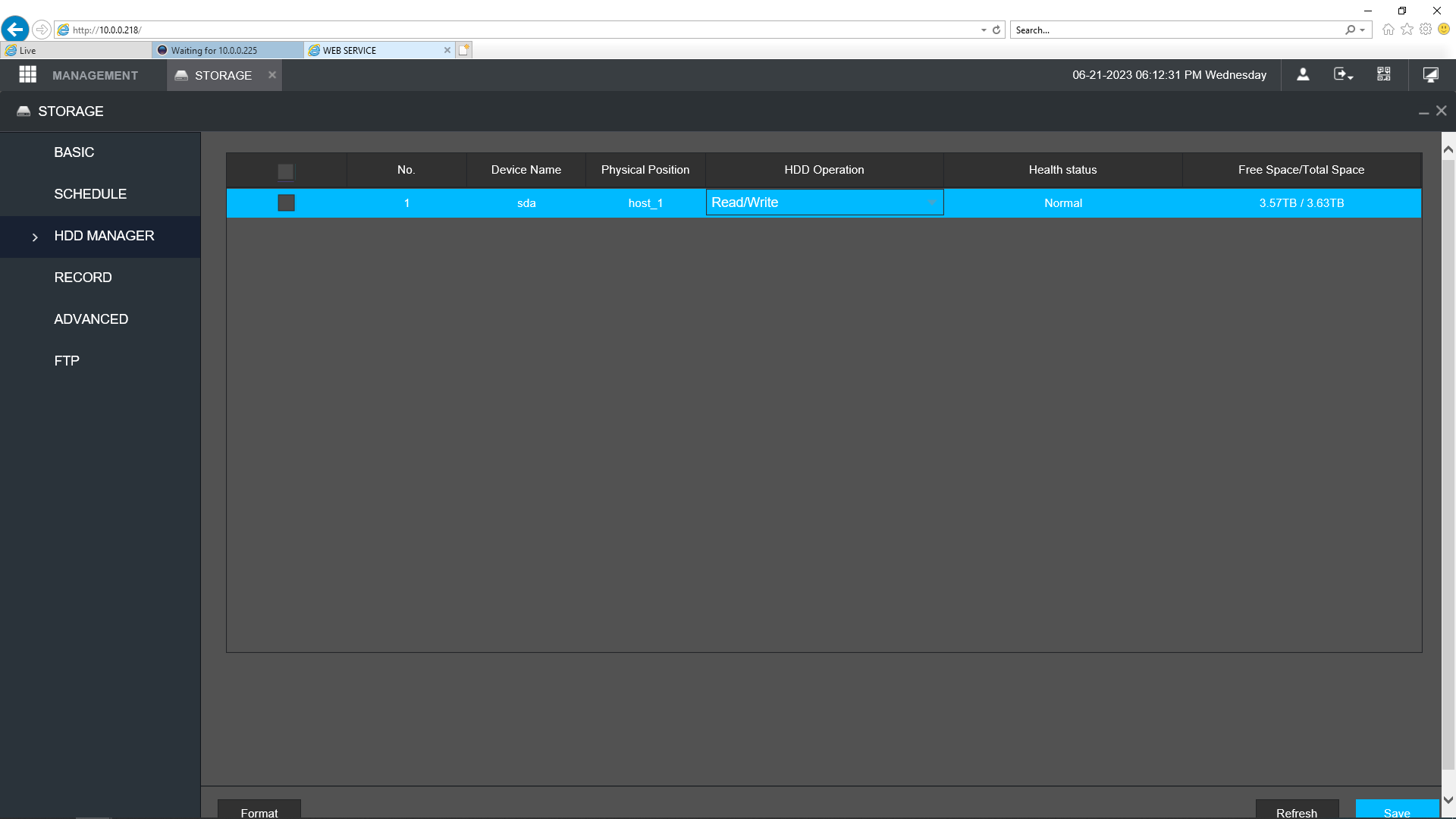The width and height of the screenshot is (1456, 819).
Task: Open a new browser tab
Action: (x=464, y=50)
